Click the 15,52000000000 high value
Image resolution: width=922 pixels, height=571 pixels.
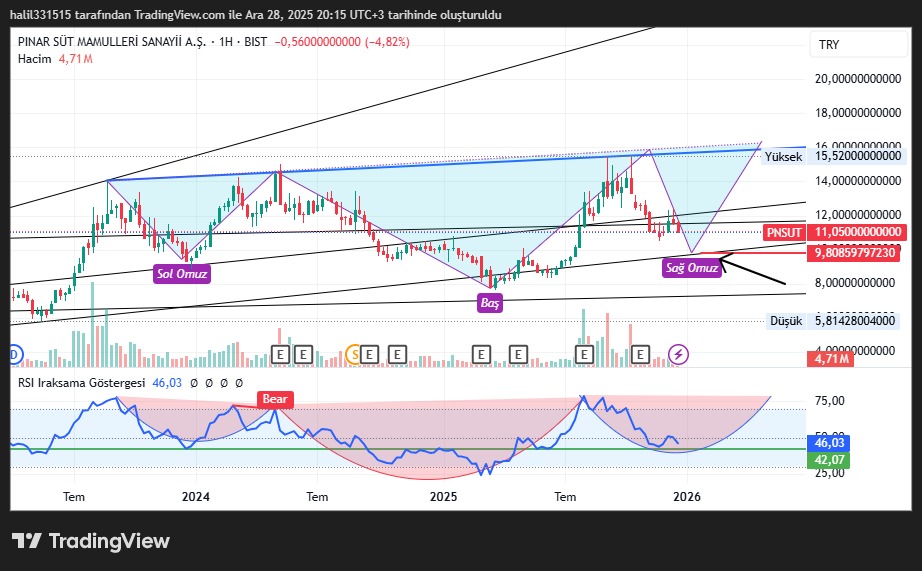click(857, 156)
